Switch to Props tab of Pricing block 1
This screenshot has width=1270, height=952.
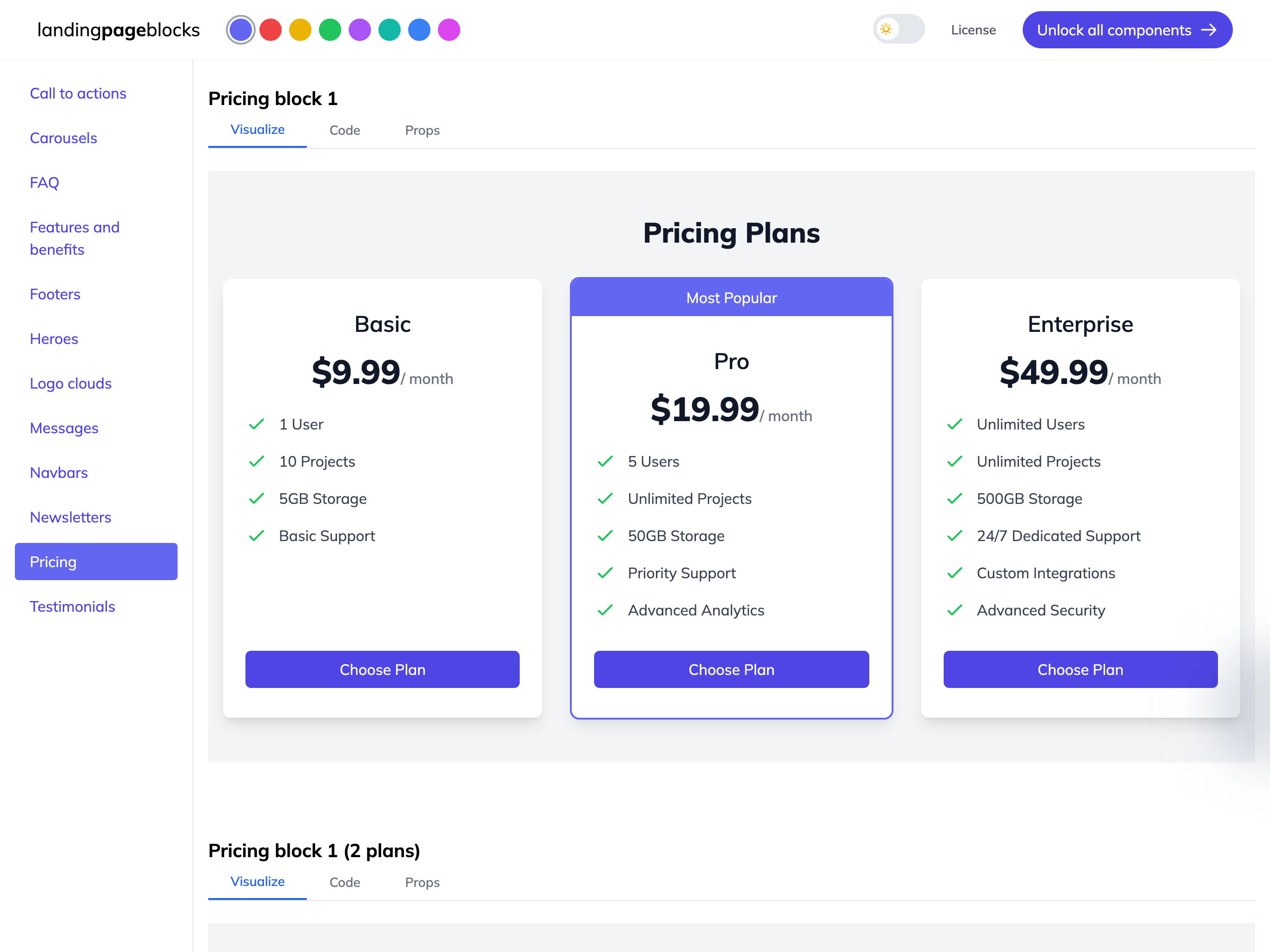pos(422,130)
